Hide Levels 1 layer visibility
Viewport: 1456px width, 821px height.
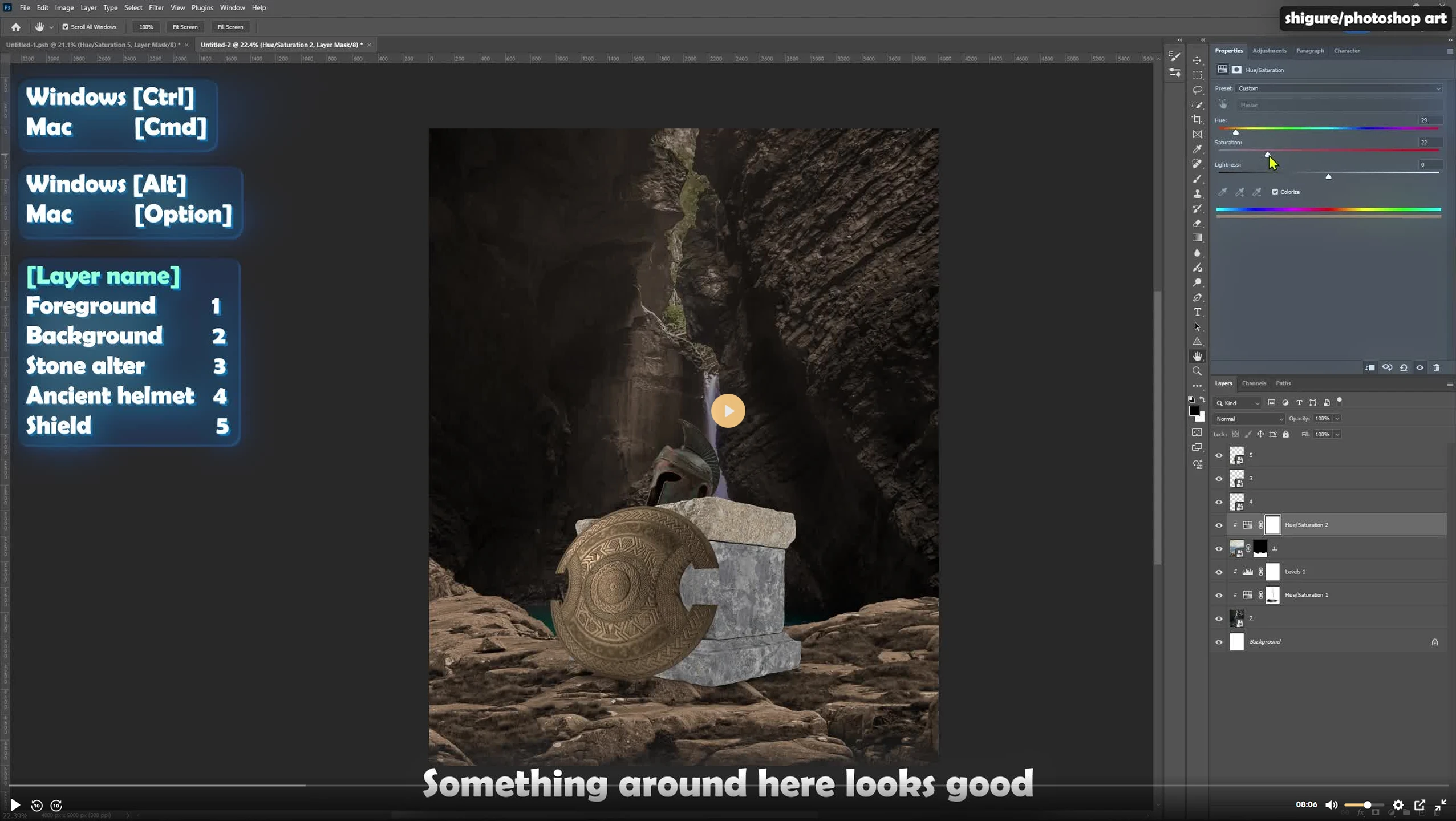point(1219,572)
